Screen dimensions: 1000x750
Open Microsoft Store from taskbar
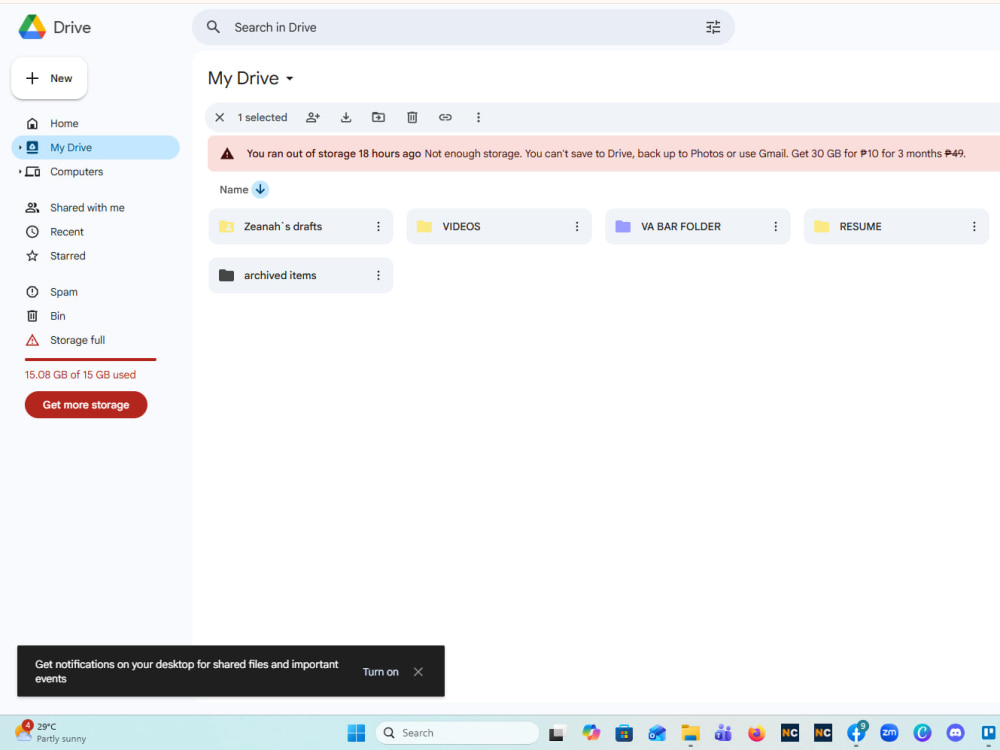(x=624, y=733)
